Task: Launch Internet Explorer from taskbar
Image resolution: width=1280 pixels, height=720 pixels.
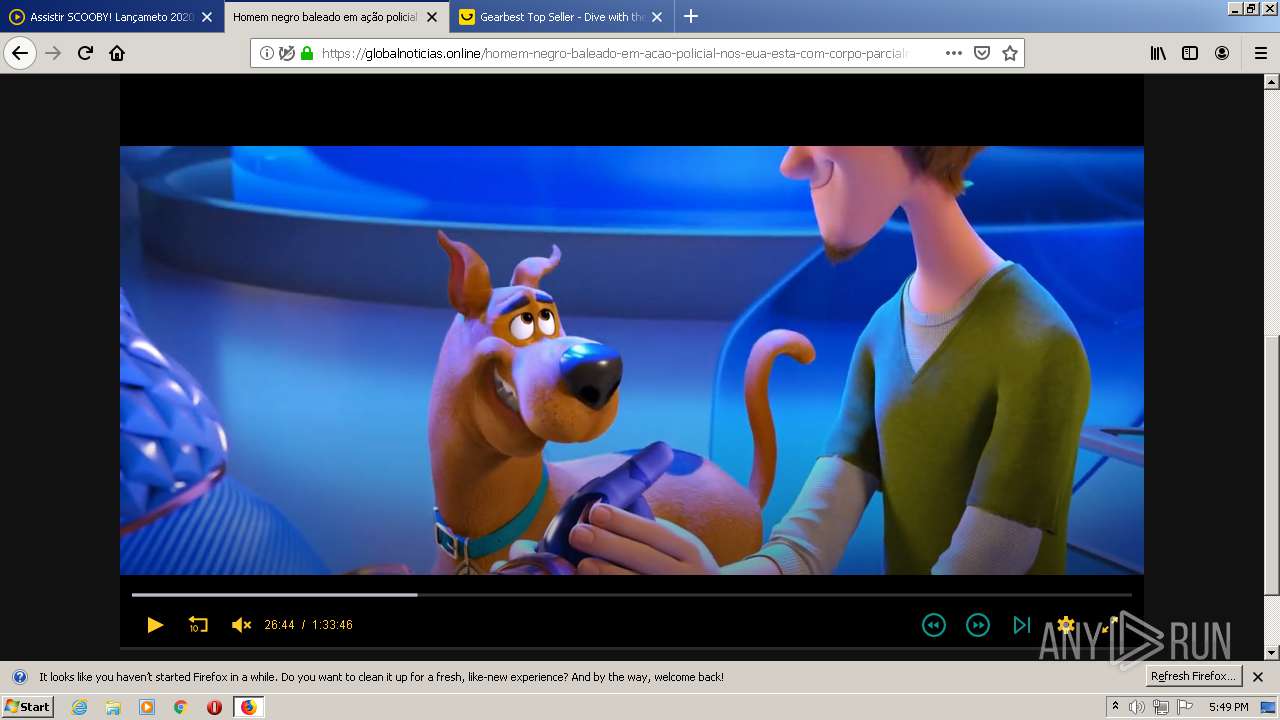Action: coord(79,707)
